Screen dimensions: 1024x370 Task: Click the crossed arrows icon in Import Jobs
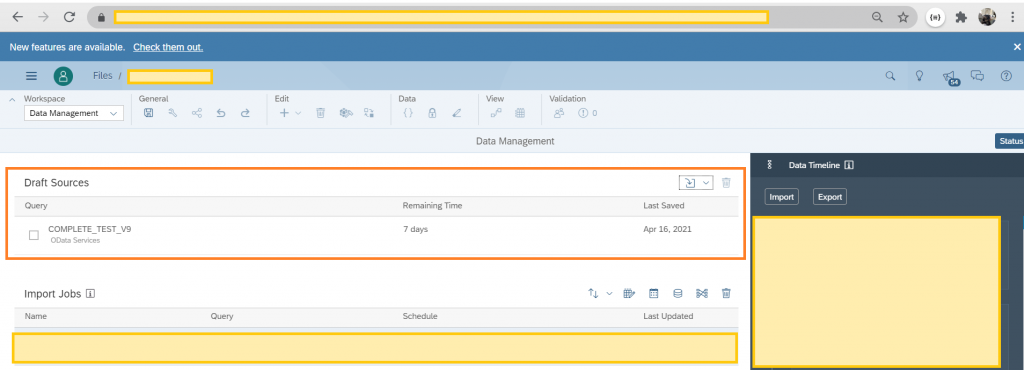(702, 294)
